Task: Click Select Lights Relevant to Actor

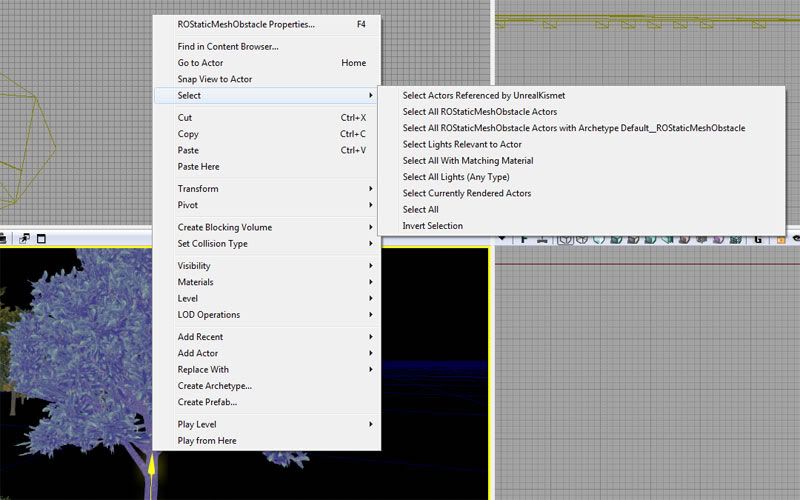Action: (462, 145)
